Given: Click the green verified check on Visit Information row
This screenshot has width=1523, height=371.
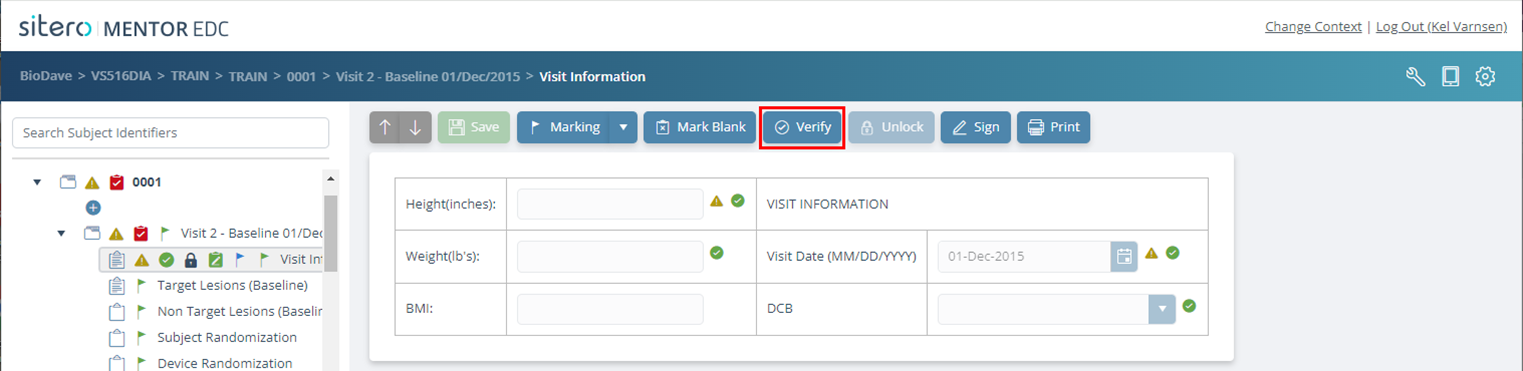Looking at the screenshot, I should tap(166, 259).
